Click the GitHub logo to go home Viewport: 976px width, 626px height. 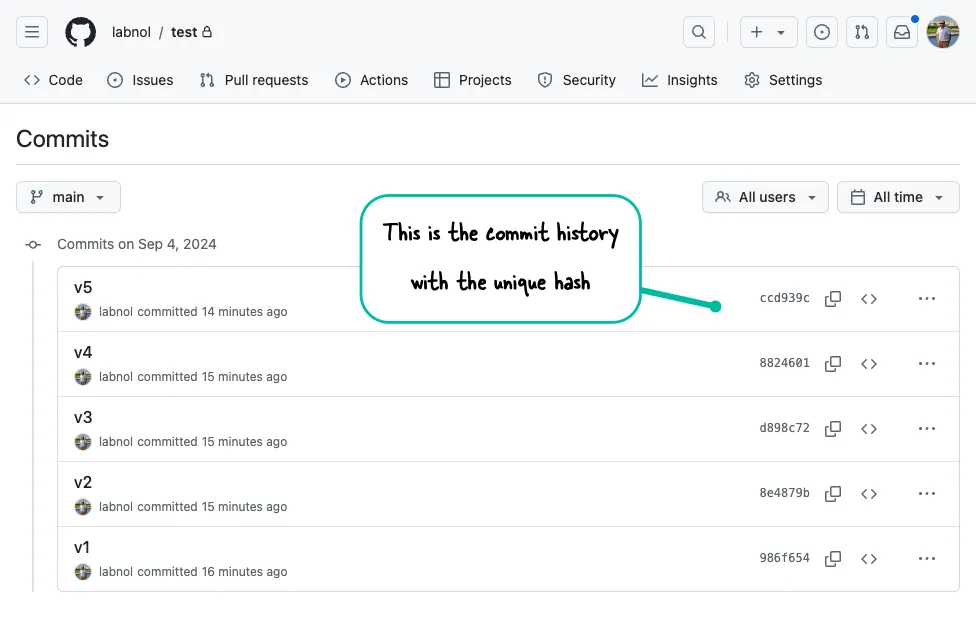coord(79,31)
